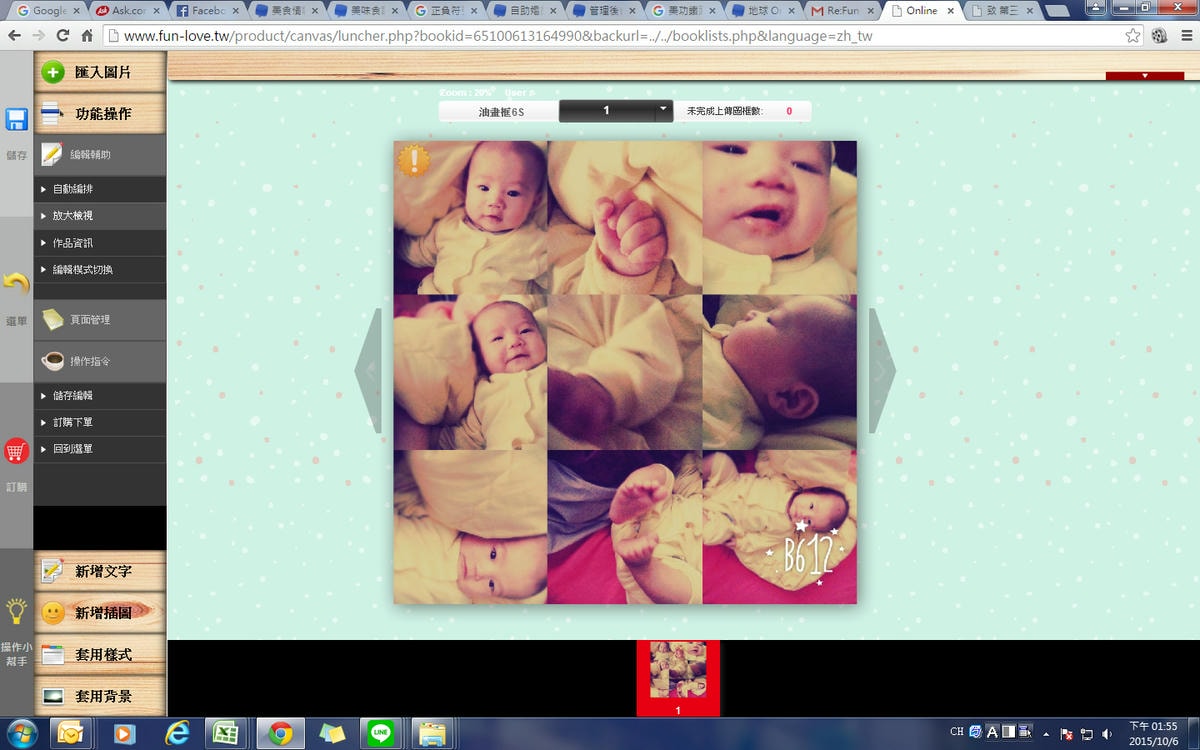
Task: Click the Windows Start orb
Action: point(19,733)
